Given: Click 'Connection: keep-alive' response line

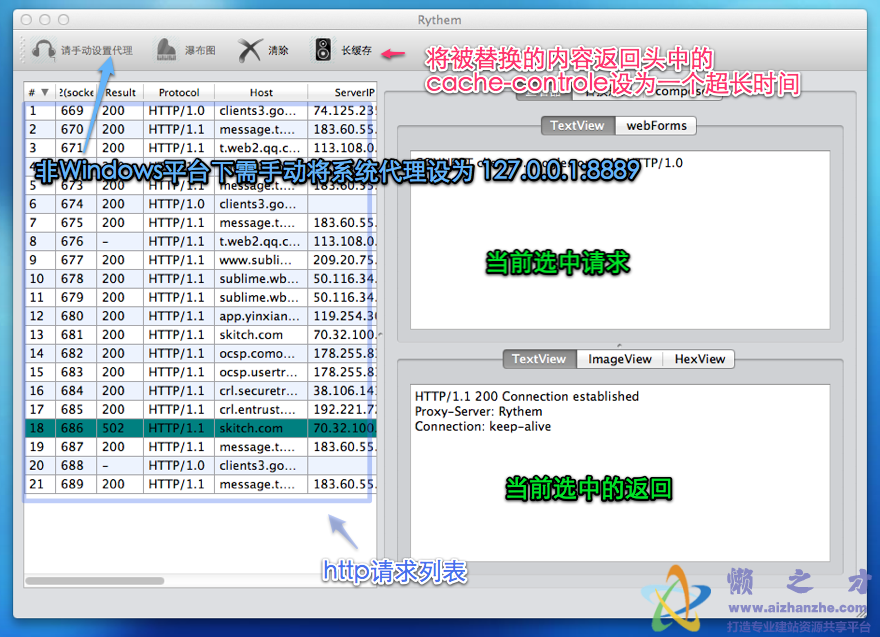Looking at the screenshot, I should pyautogui.click(x=483, y=427).
